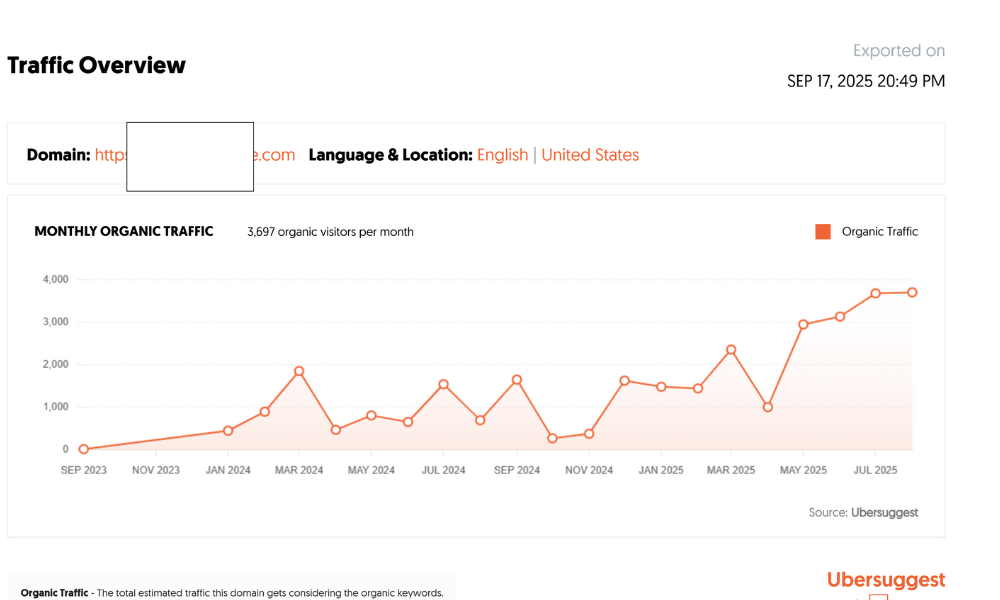
Task: Click the MAR 2025 spike marker on chart
Action: pos(732,349)
